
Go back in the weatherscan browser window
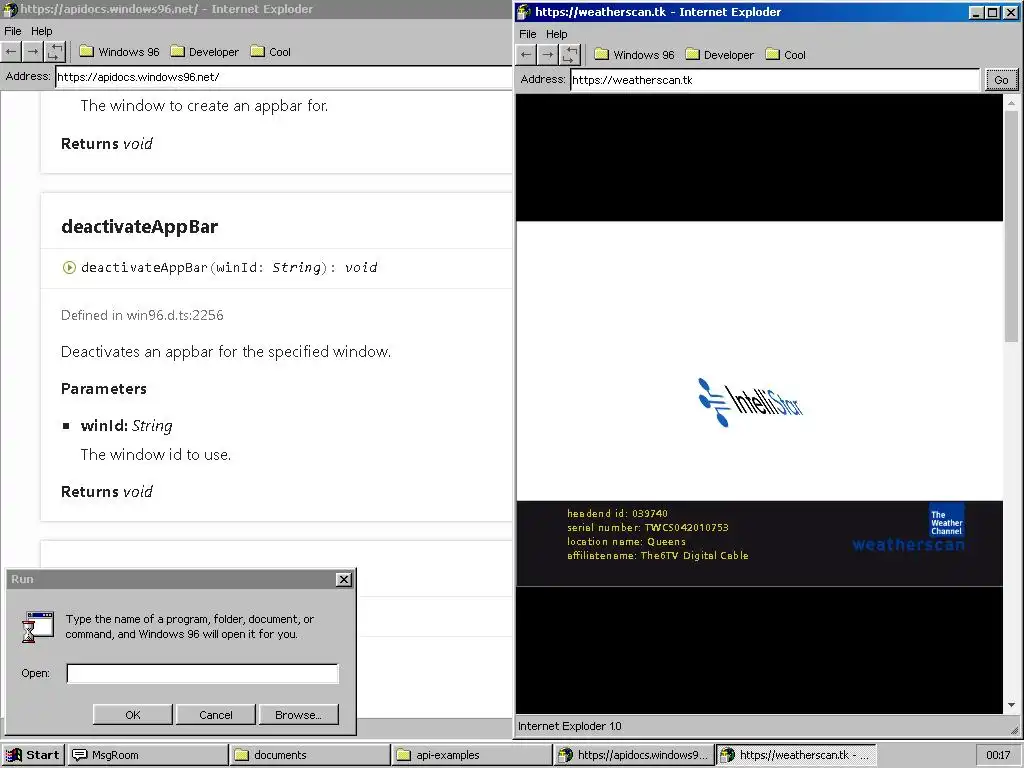(x=526, y=55)
